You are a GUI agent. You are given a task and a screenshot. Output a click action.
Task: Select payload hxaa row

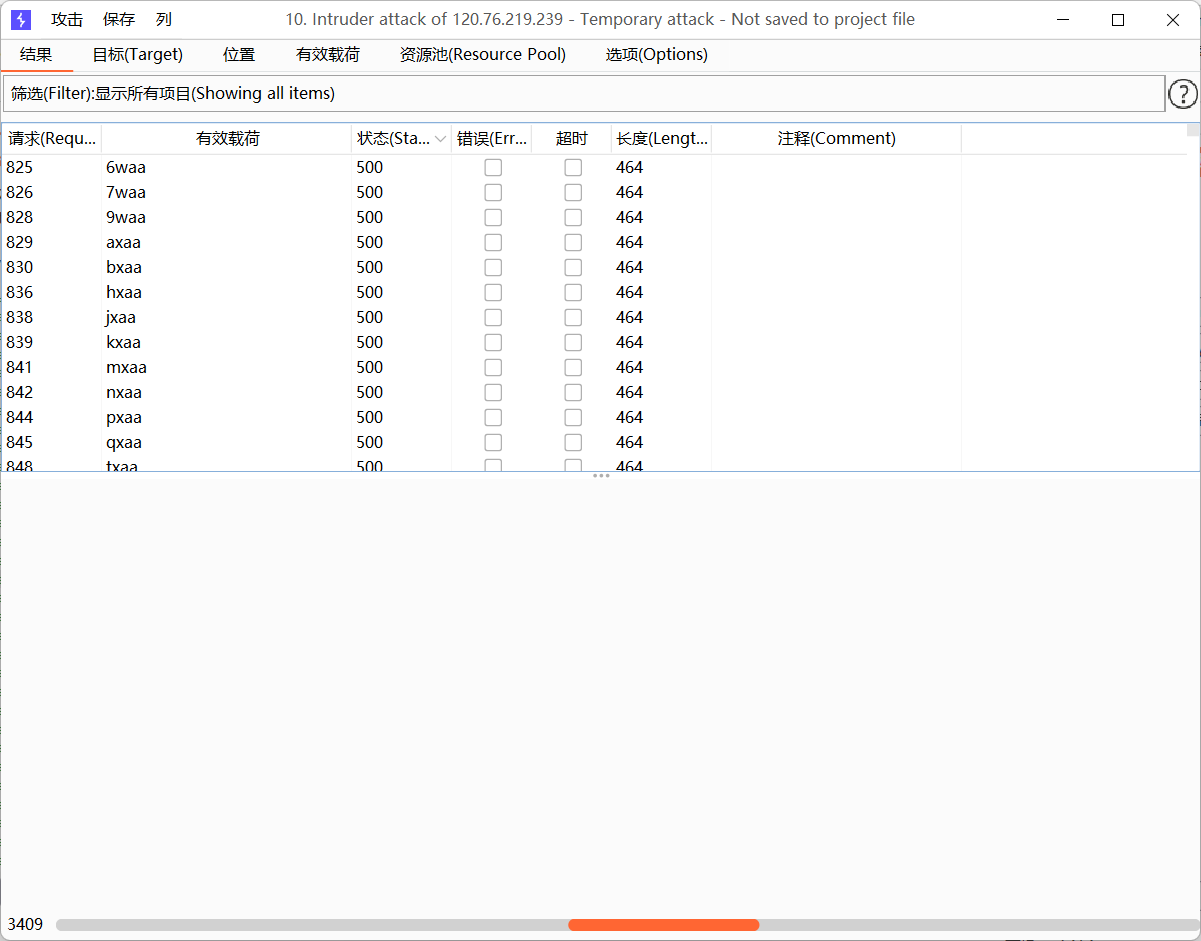[x=594, y=293]
